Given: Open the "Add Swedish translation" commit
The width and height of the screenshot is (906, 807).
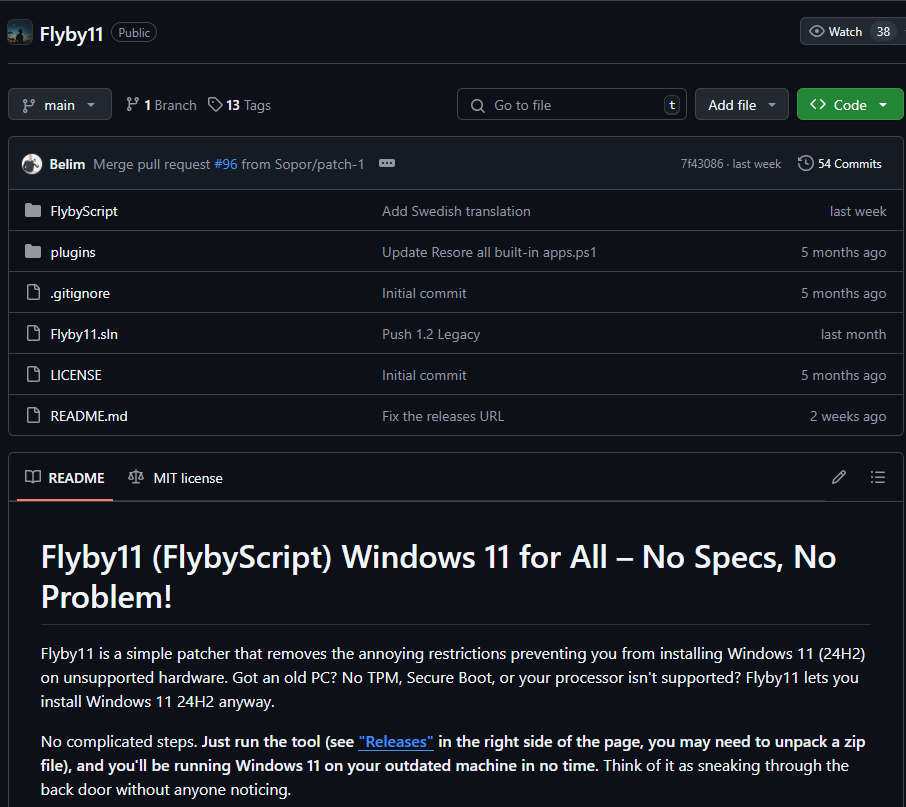Looking at the screenshot, I should 456,211.
